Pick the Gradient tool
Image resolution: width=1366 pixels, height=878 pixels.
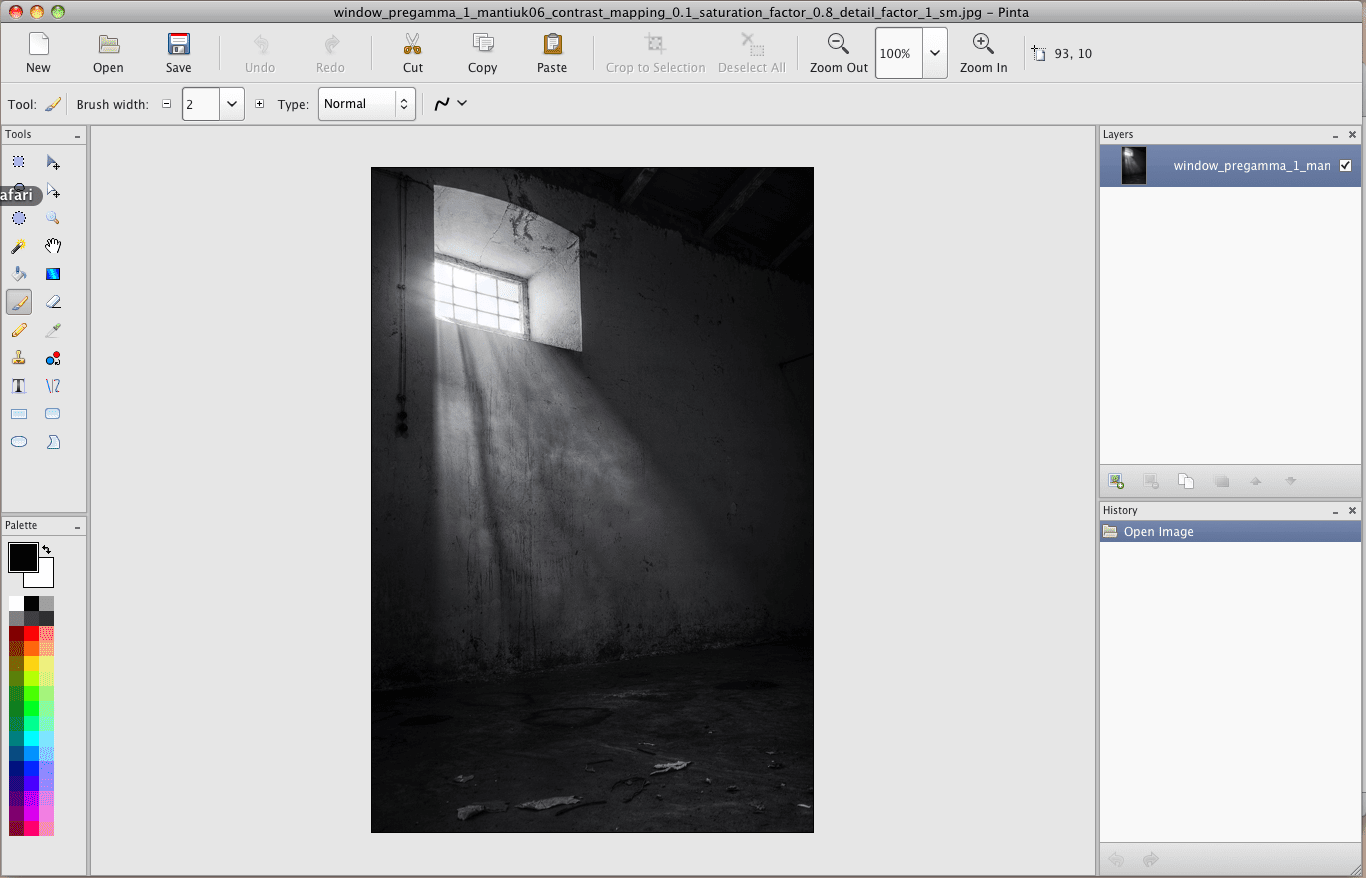(x=53, y=274)
